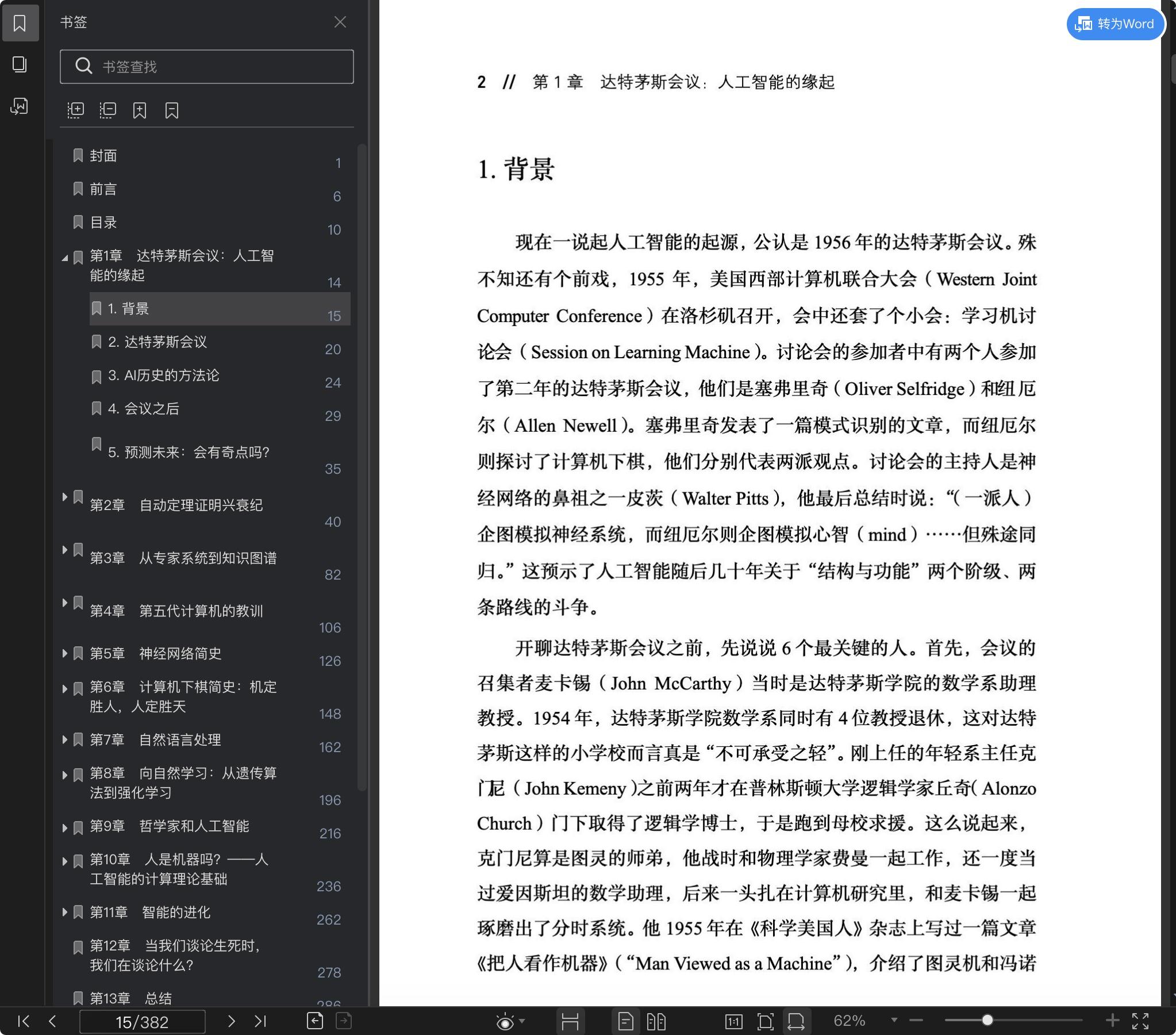Click bookmark flag icon beside 第2章

coord(78,497)
